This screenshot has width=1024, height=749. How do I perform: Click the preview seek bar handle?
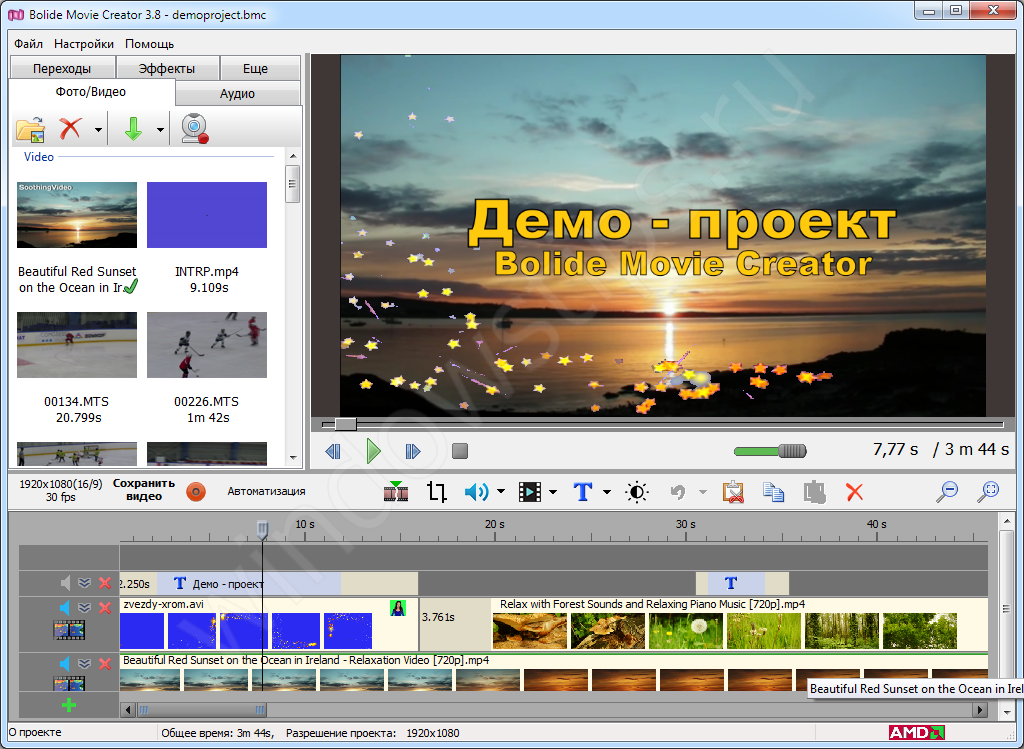(345, 424)
